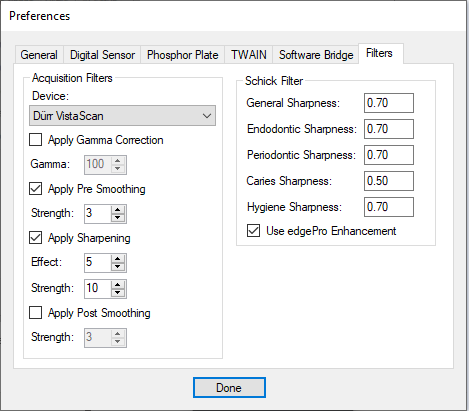Enable Apply Gamma Correction checkbox
The width and height of the screenshot is (469, 411).
[35, 140]
